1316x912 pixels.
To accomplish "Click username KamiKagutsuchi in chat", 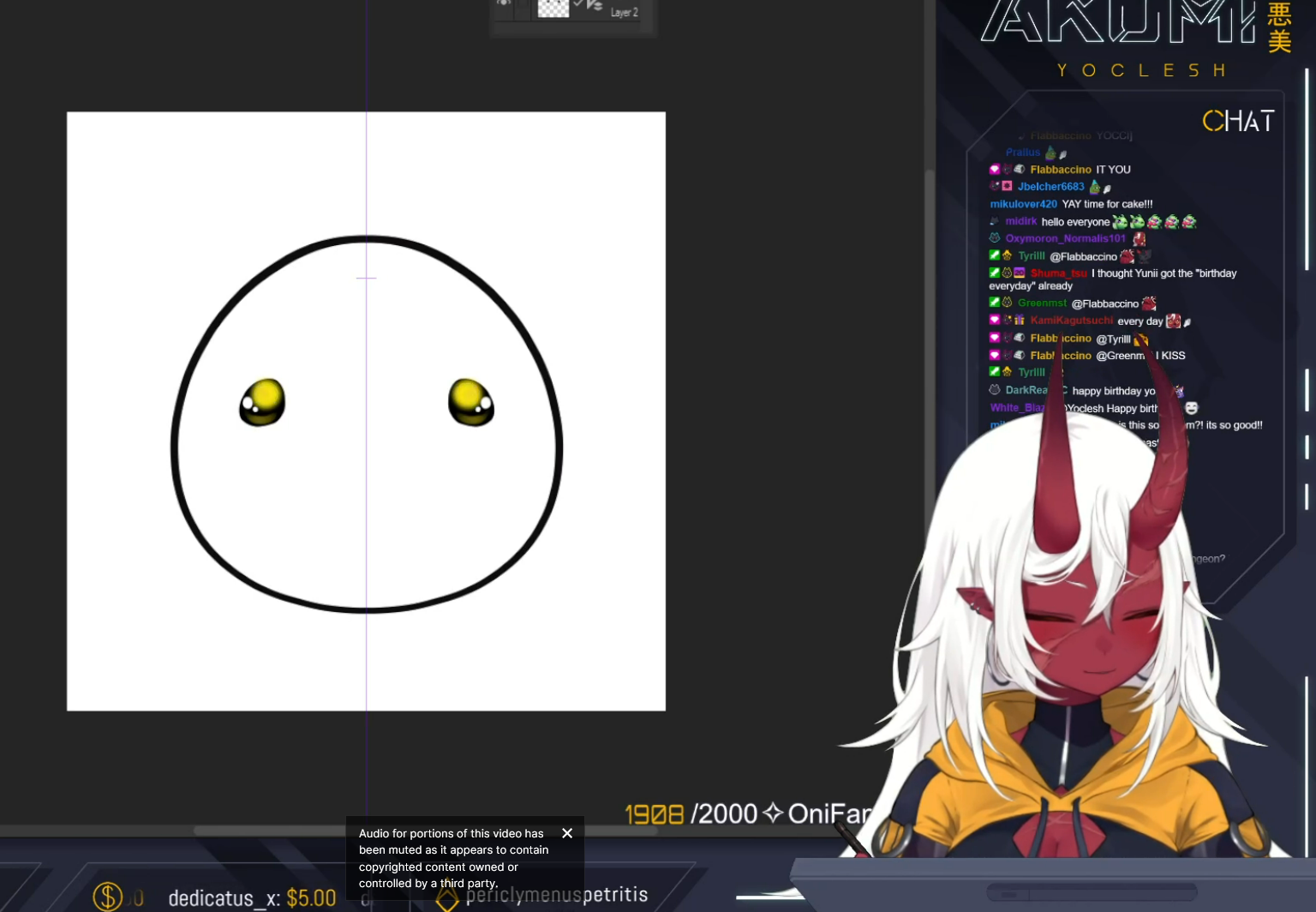I will click(x=1071, y=321).
